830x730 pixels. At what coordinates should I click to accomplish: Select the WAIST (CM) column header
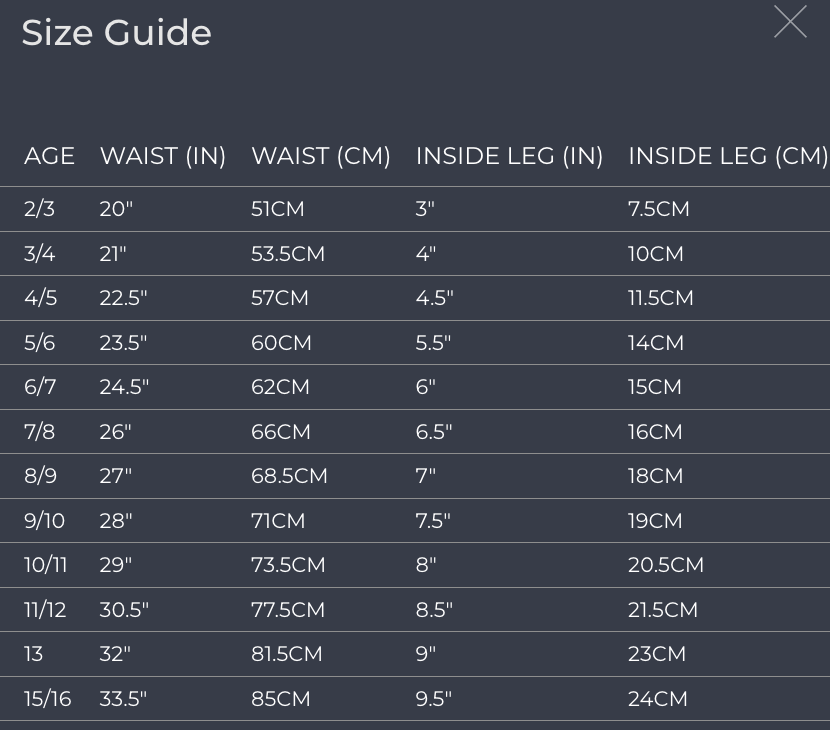(321, 156)
